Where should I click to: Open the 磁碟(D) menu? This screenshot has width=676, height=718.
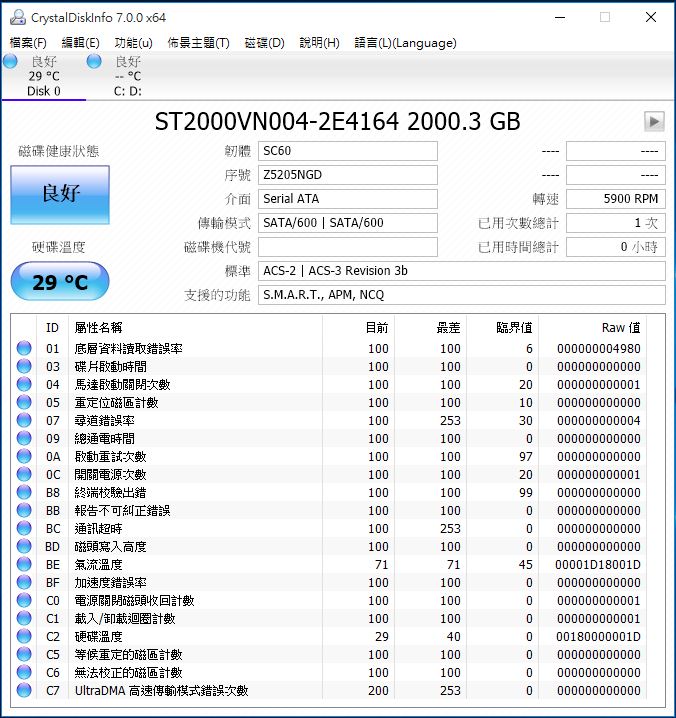pyautogui.click(x=264, y=43)
